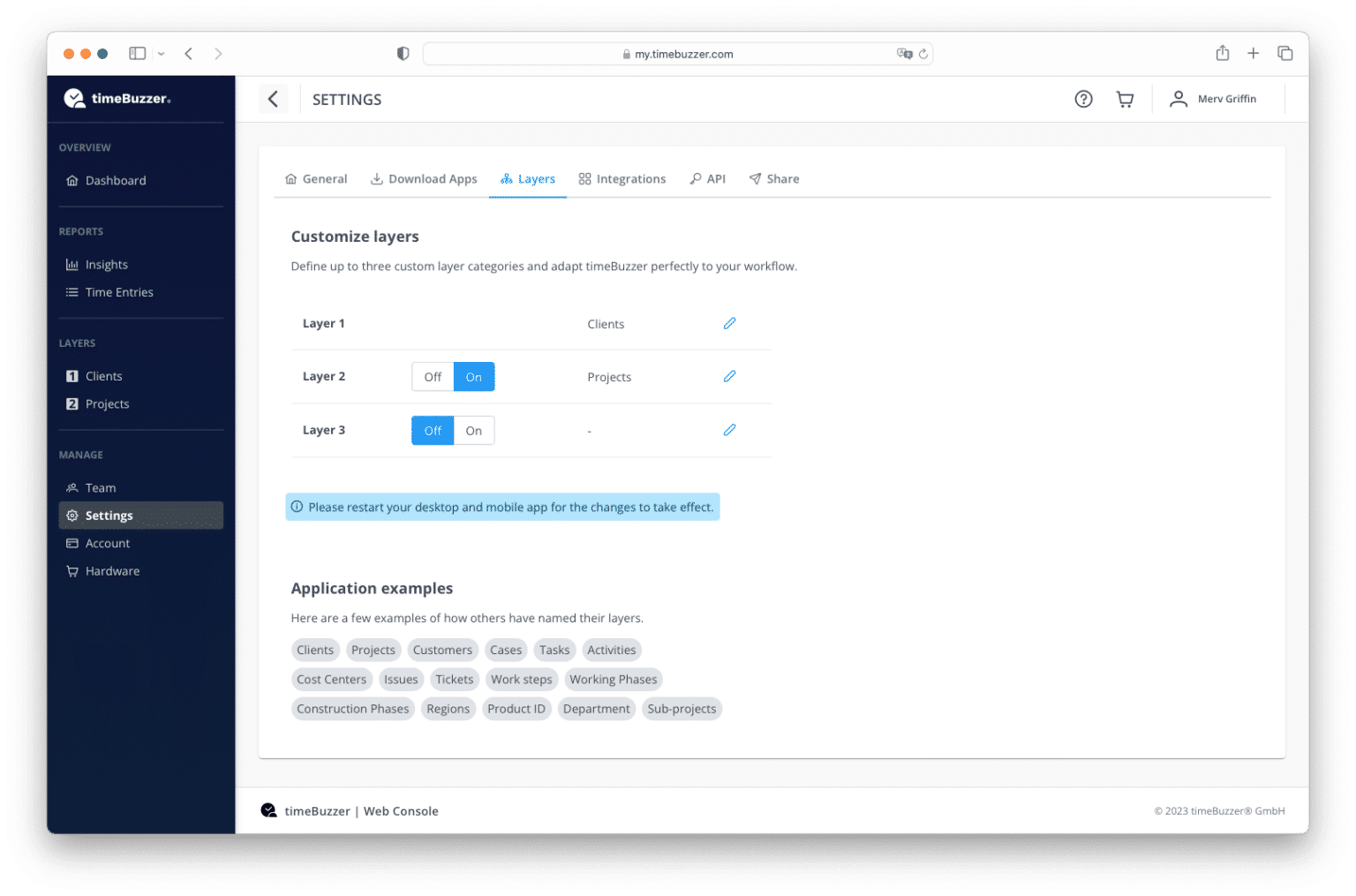Click the edit pencil for Layer 2
Viewport: 1356px width, 896px height.
(729, 376)
